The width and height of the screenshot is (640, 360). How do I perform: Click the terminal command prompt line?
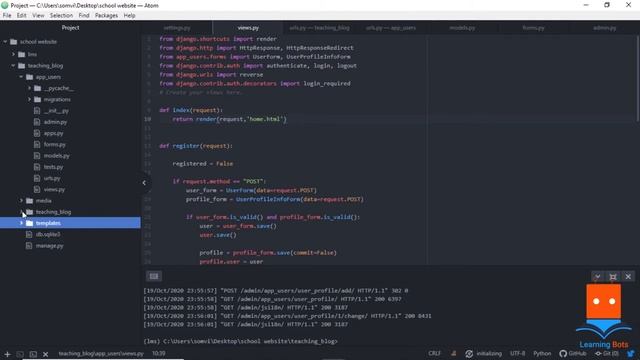point(240,341)
